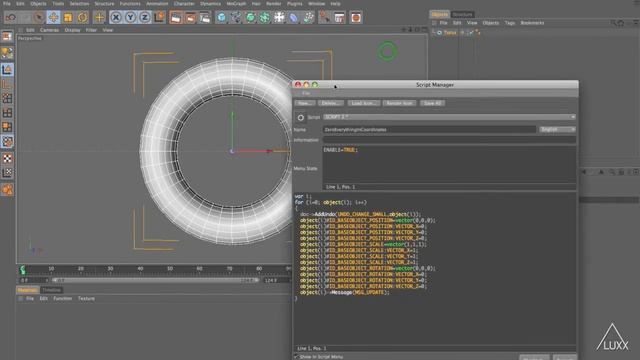Click the script Name input field

(x=429, y=129)
